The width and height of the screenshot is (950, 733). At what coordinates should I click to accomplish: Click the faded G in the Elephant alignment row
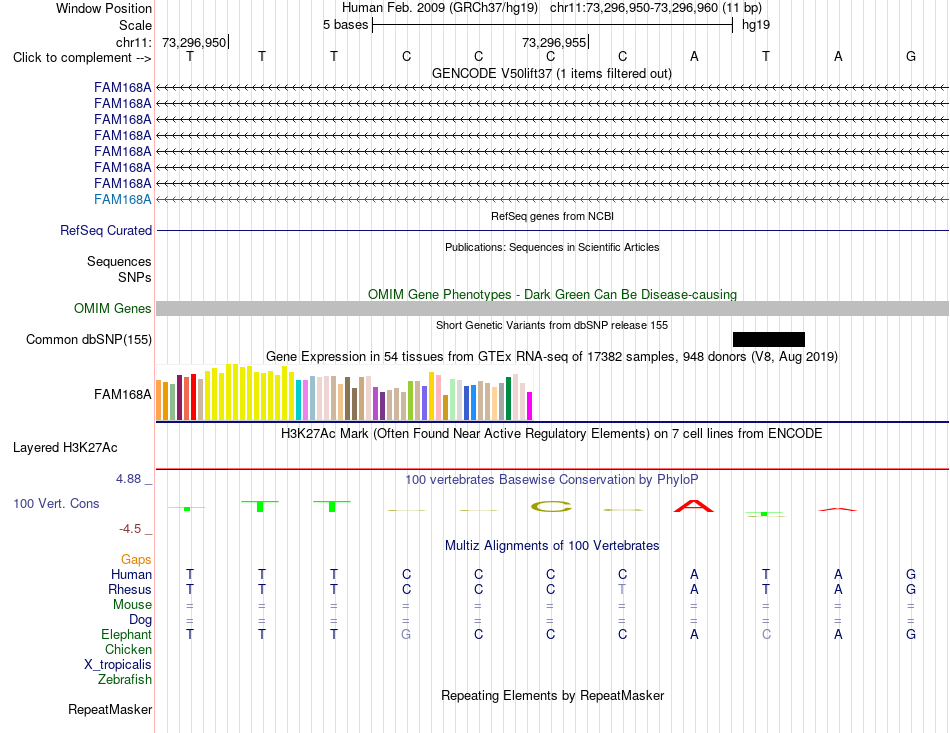(x=406, y=634)
